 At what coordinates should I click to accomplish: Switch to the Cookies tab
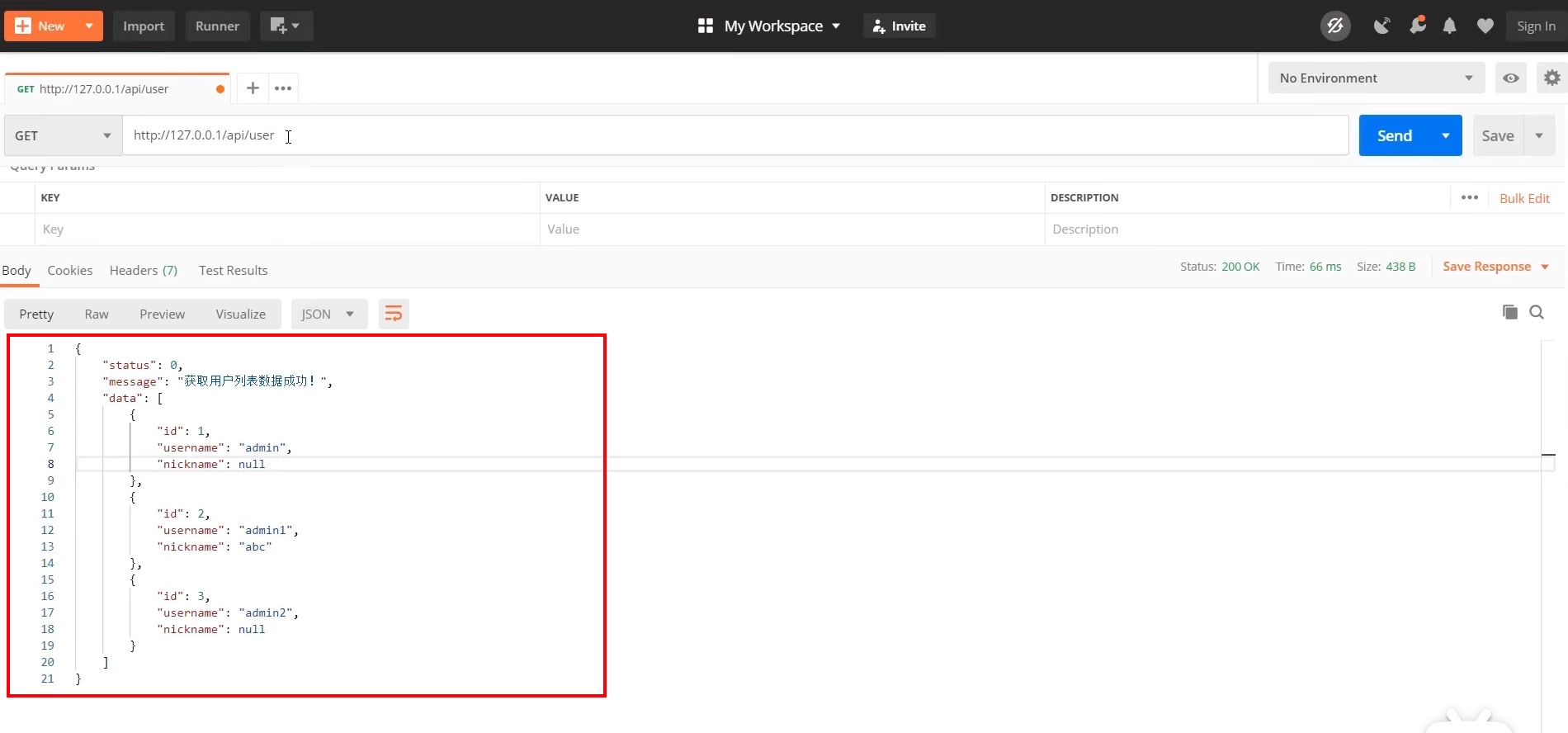coord(70,270)
